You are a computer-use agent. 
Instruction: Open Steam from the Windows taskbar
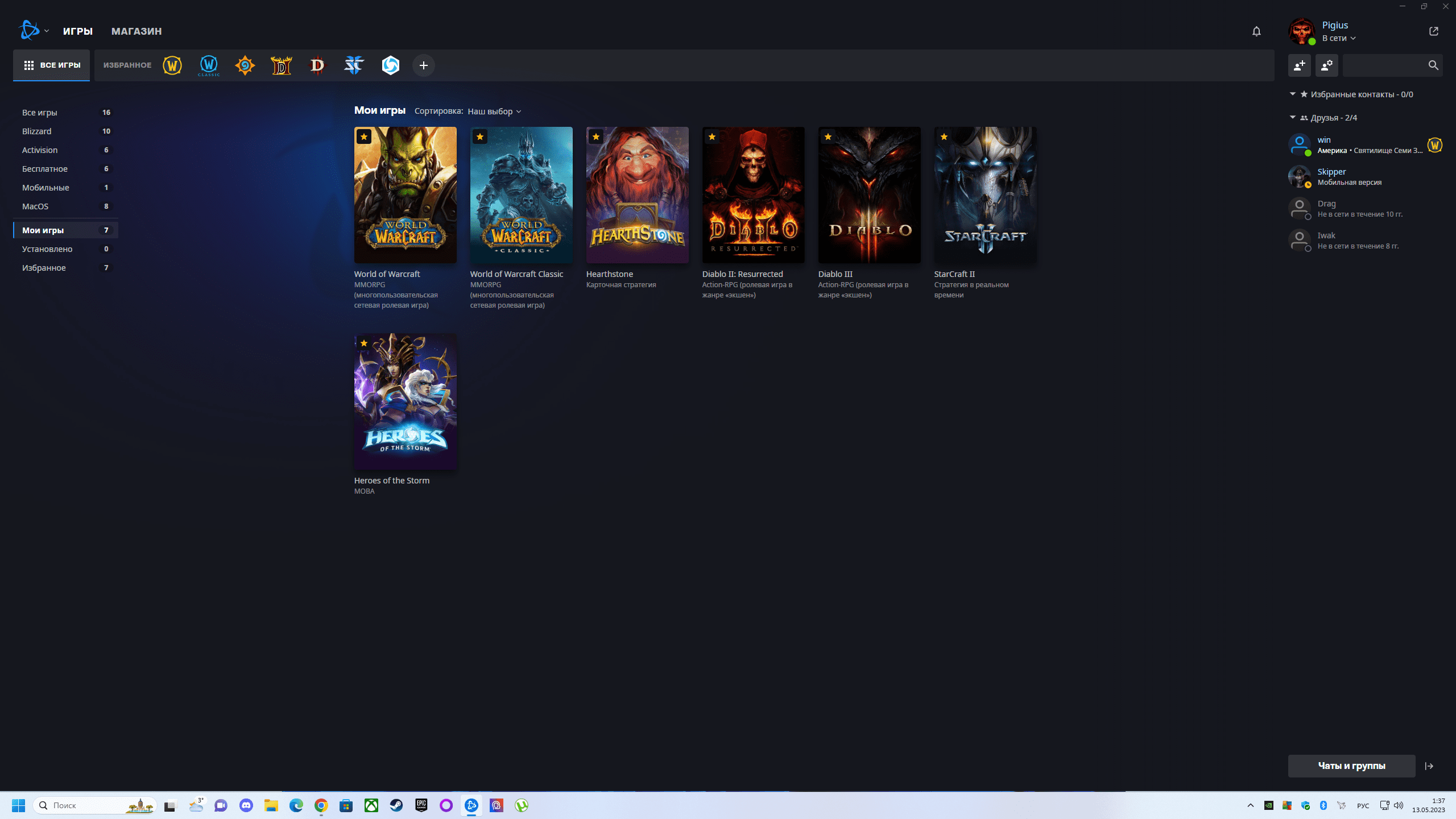tap(396, 805)
